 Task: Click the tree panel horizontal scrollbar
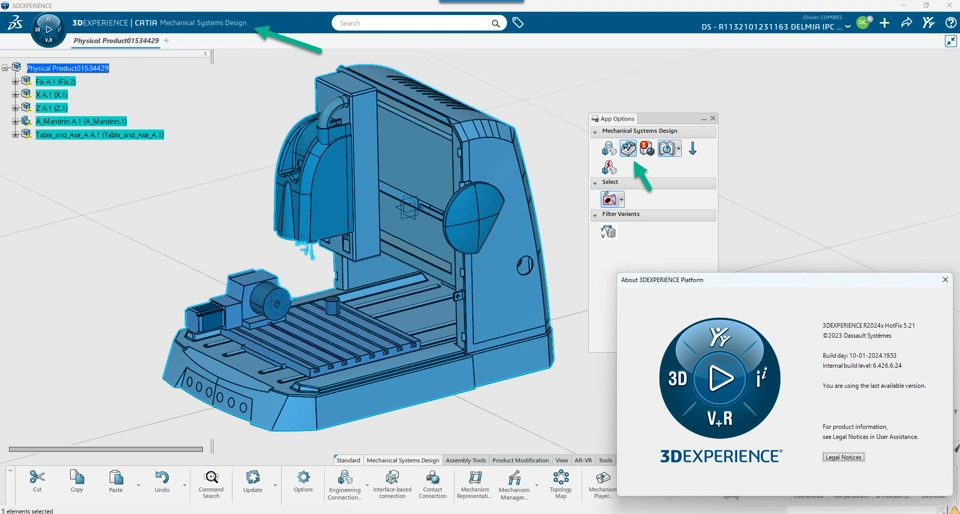pyautogui.click(x=105, y=449)
